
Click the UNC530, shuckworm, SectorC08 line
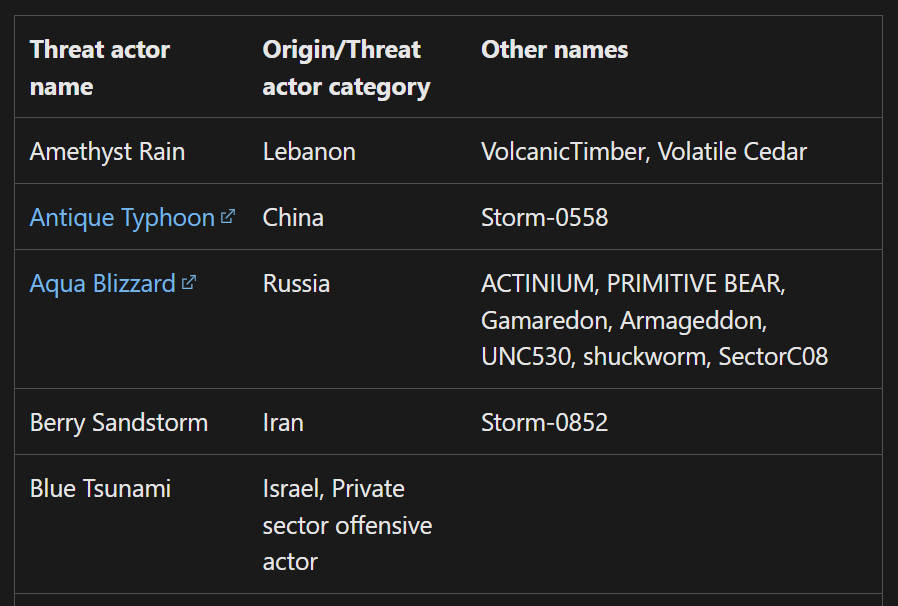pos(655,357)
